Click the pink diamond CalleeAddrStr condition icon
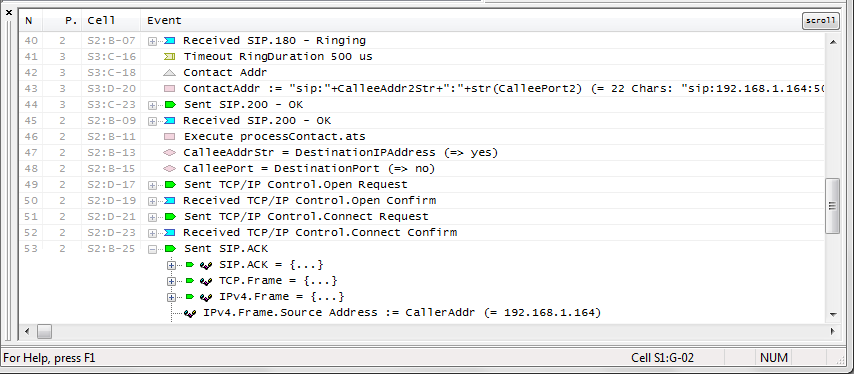Viewport: 854px width, 374px height. tap(169, 152)
